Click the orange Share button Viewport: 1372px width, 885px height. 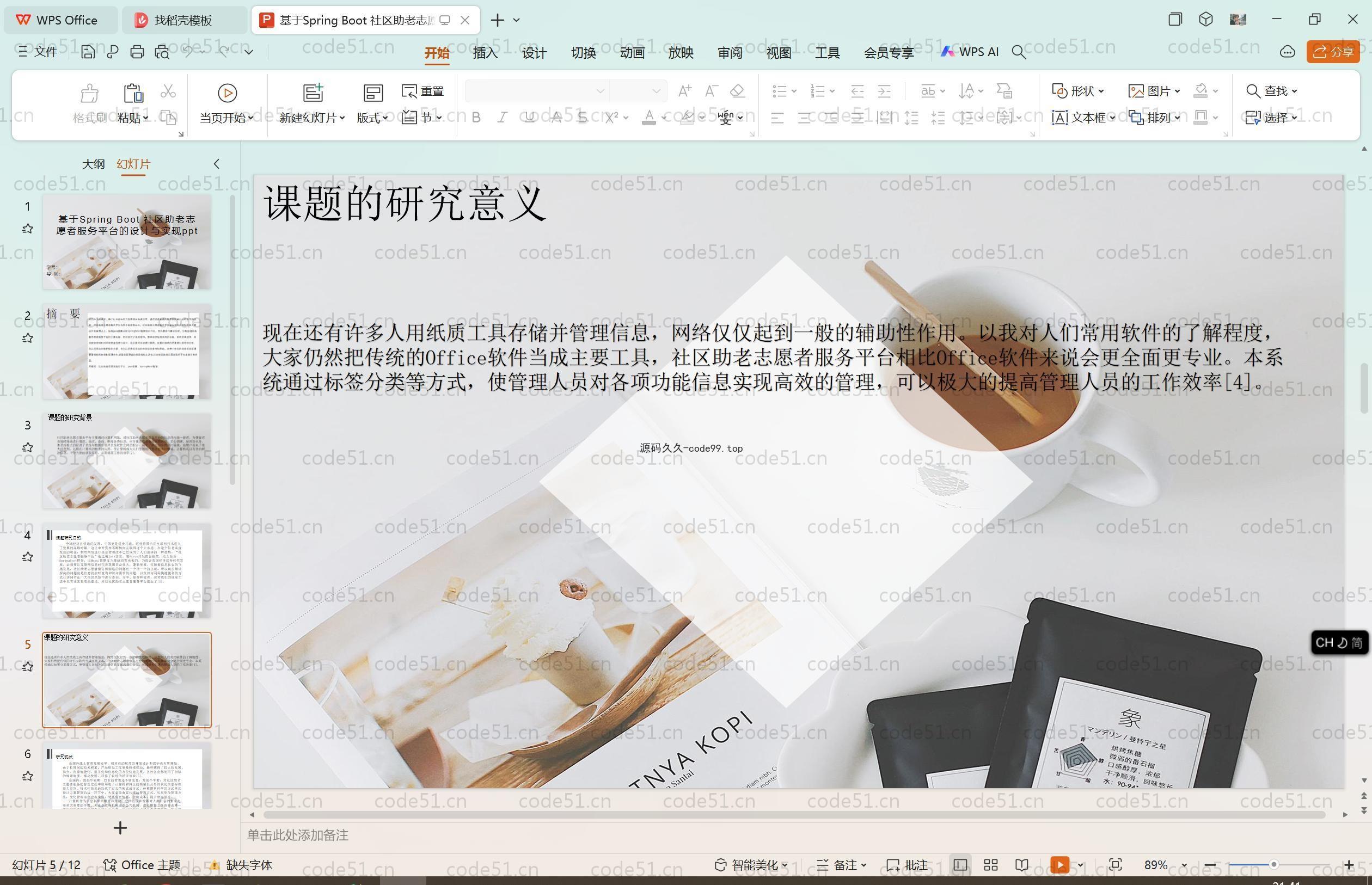(x=1332, y=52)
